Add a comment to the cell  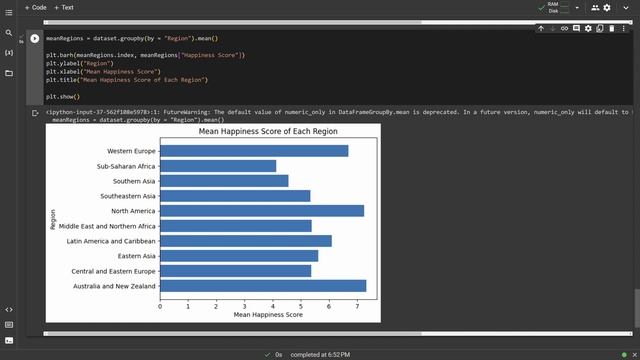(576, 29)
